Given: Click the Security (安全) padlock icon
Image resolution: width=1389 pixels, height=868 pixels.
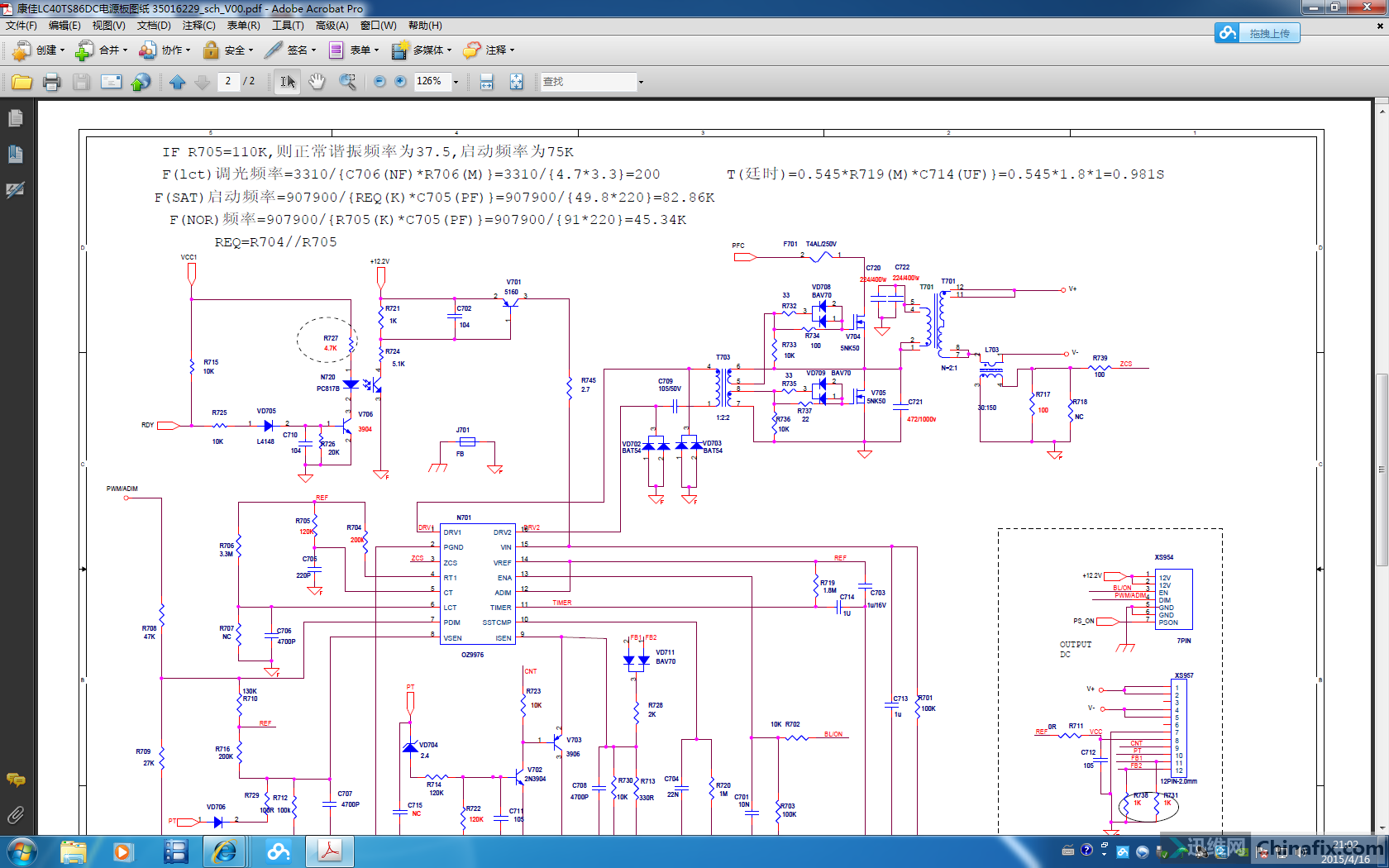Looking at the screenshot, I should pos(211,50).
